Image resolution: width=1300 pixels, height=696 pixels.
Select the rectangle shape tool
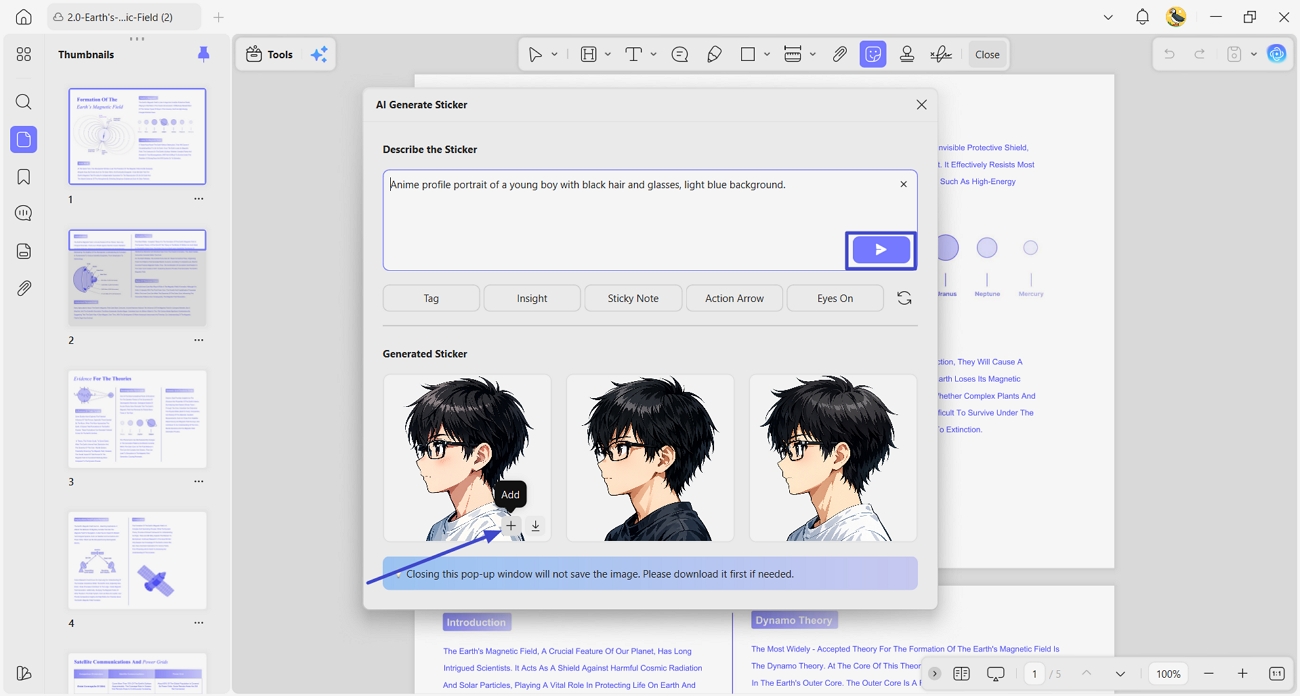(x=748, y=55)
